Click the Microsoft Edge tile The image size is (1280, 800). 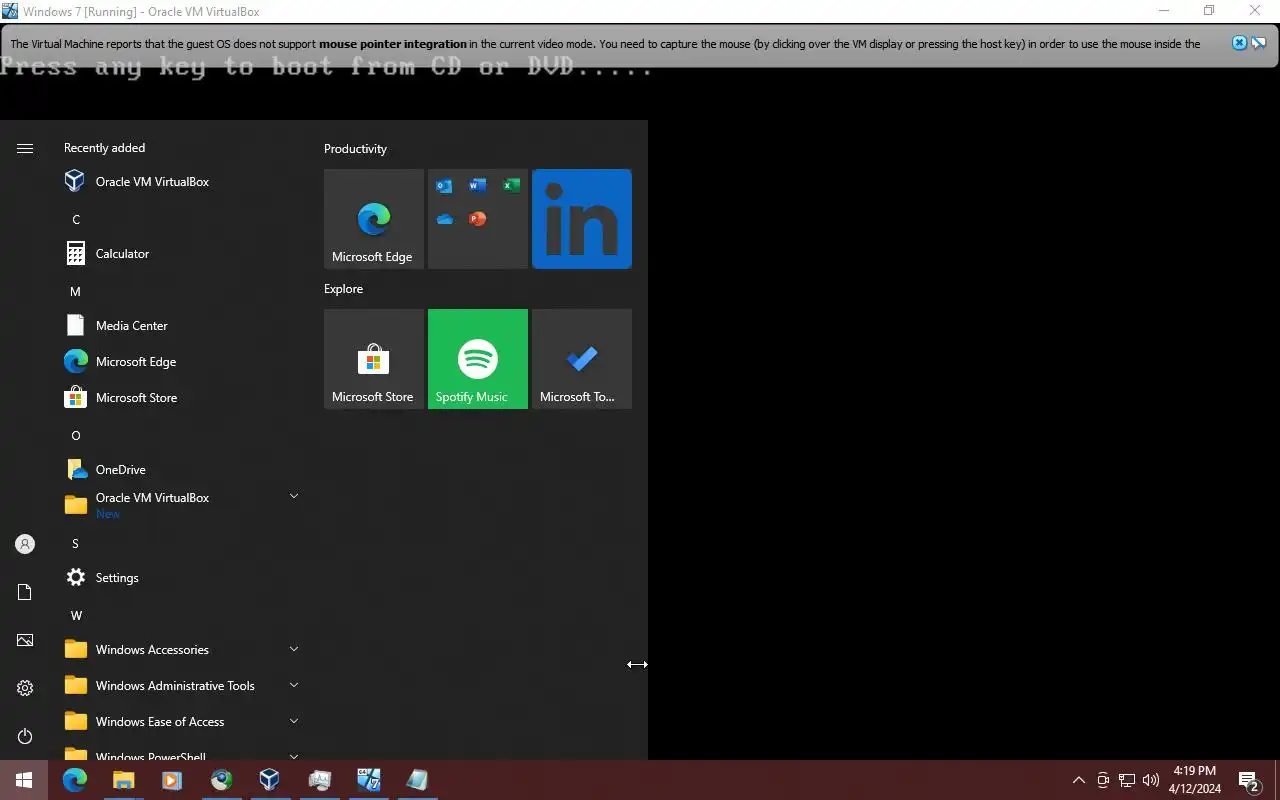pyautogui.click(x=374, y=219)
